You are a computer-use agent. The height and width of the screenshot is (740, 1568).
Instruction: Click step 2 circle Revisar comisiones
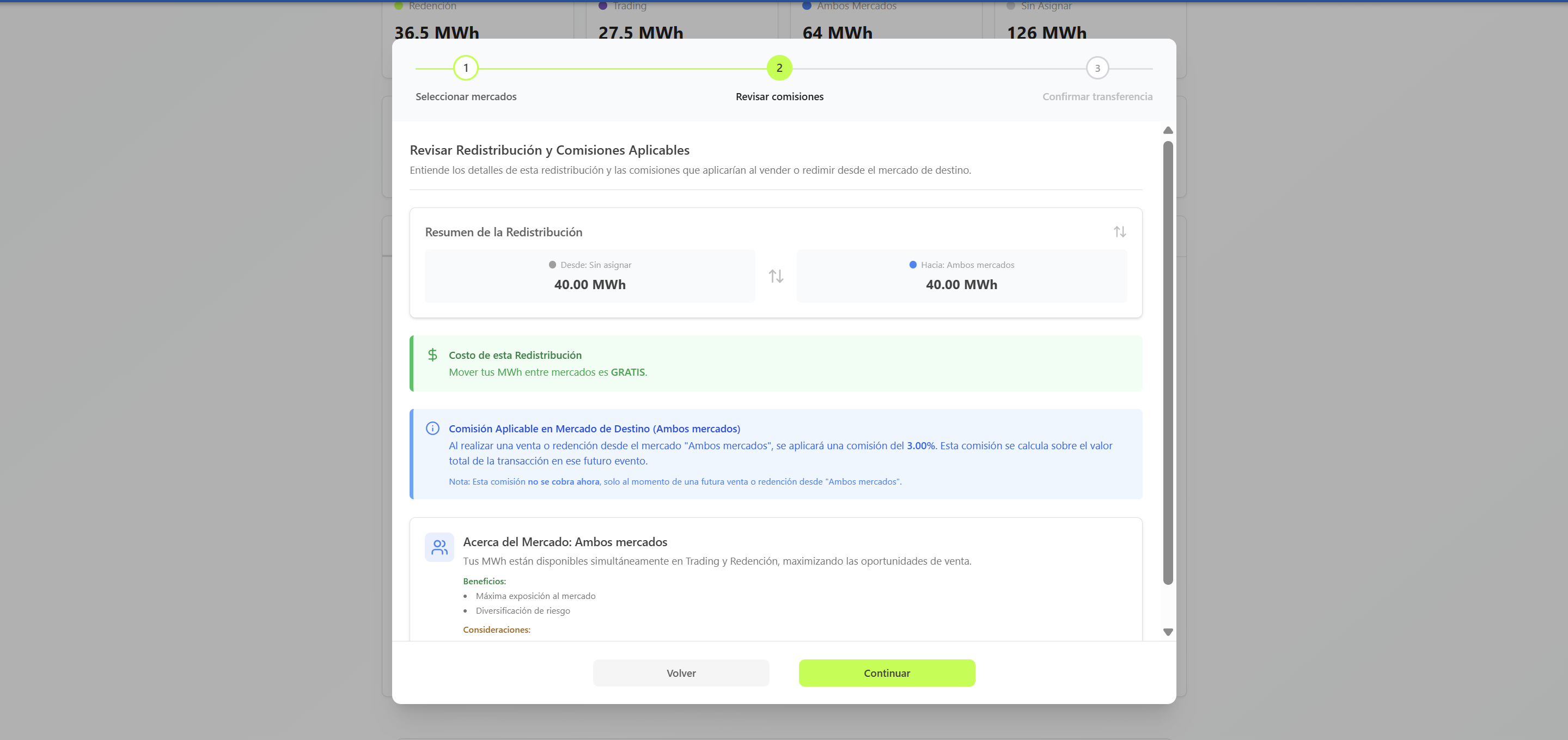point(779,68)
